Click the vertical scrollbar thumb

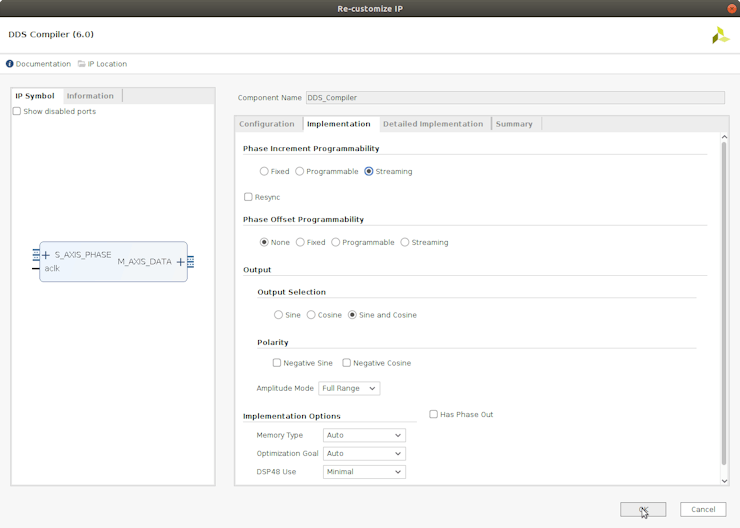click(x=724, y=304)
